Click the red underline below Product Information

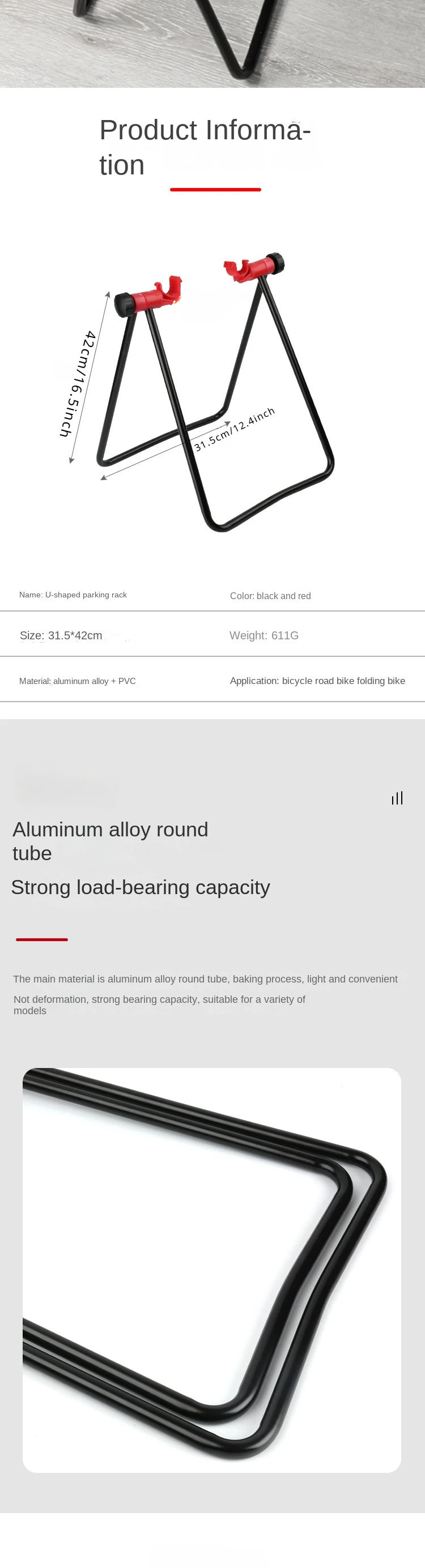pyautogui.click(x=215, y=190)
